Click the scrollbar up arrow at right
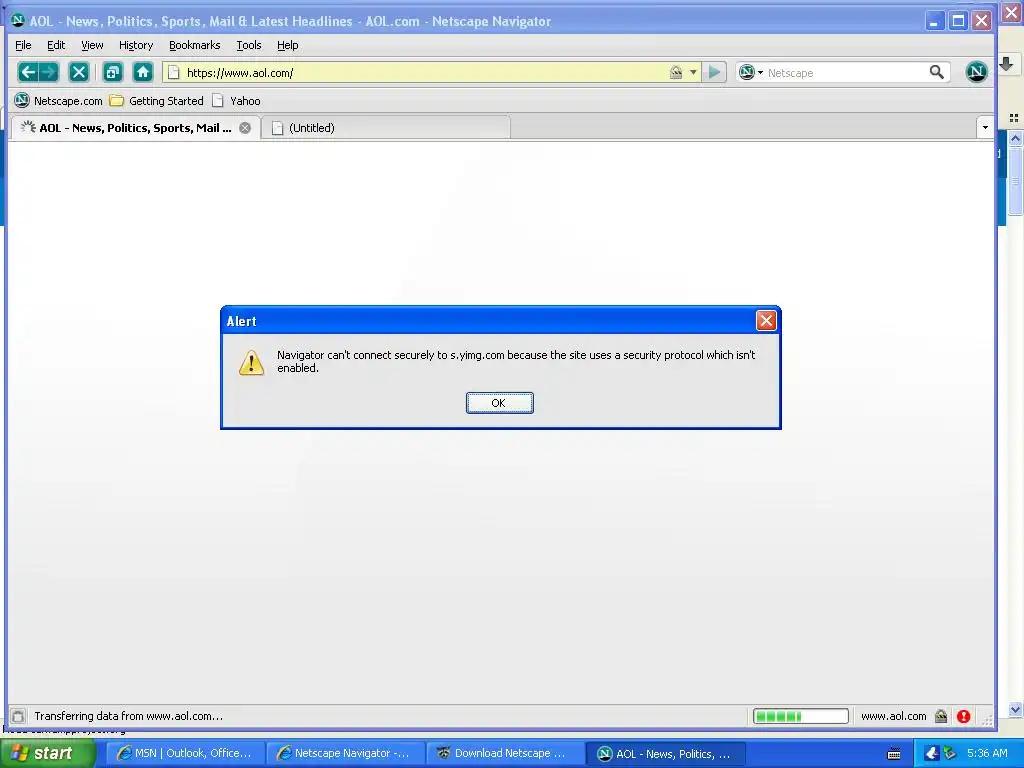The width and height of the screenshot is (1024, 768). pyautogui.click(x=1015, y=138)
